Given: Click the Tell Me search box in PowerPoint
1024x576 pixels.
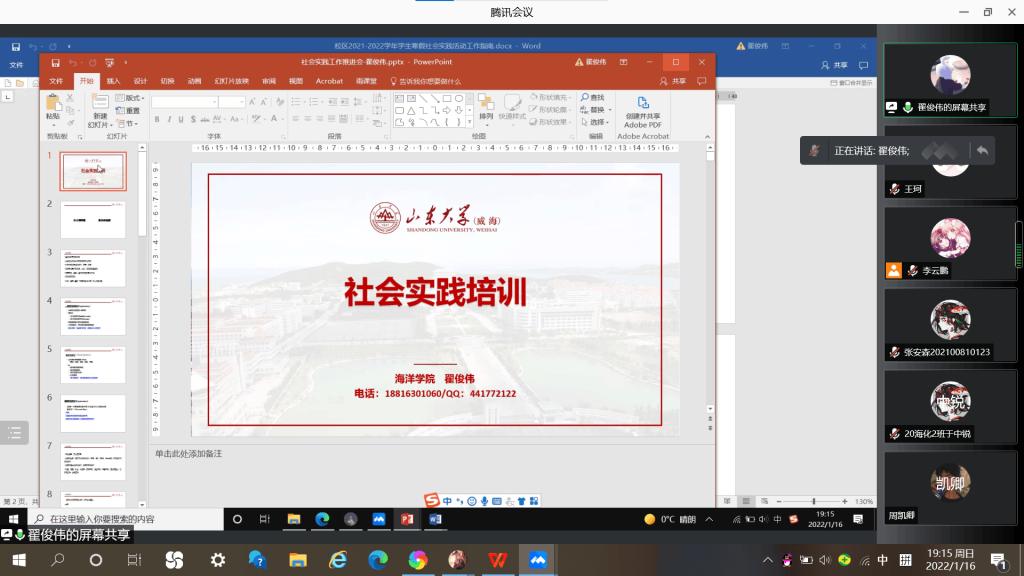Looking at the screenshot, I should [x=426, y=81].
